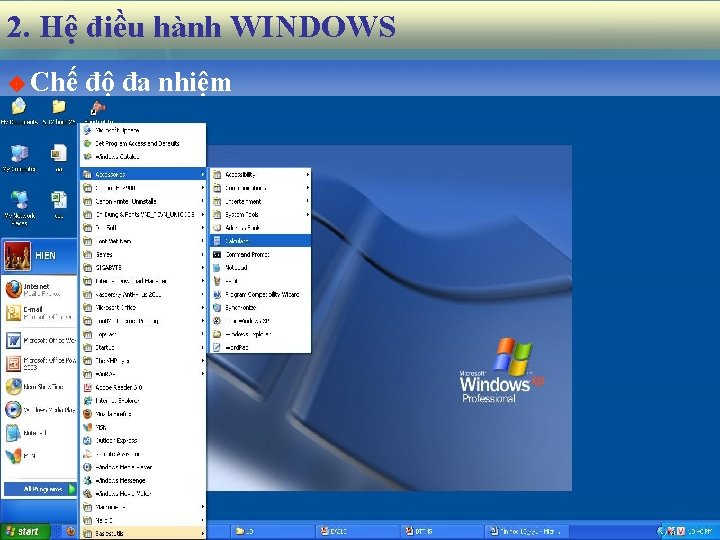Open Adobe Reader 6.0 from All Programs
Screen dimensions: 720x540
click(143, 387)
